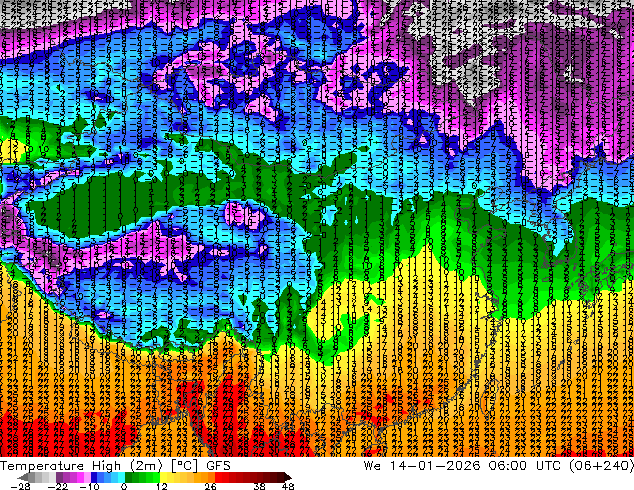
Task: Click the dark purple legend swatch at -22
Action: coord(59,477)
